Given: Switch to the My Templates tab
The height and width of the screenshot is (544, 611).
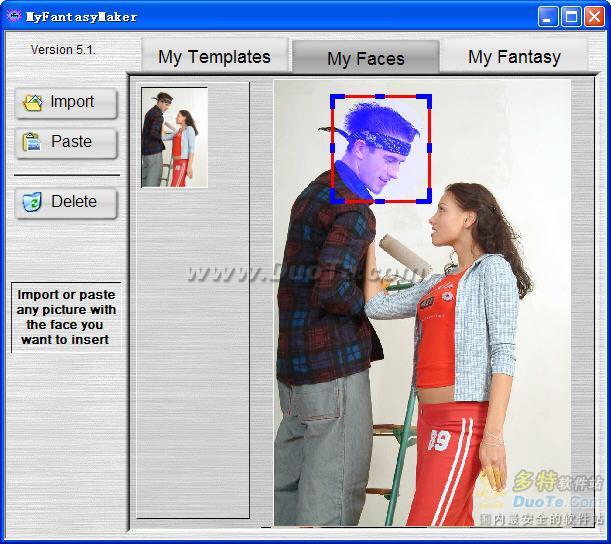Looking at the screenshot, I should [x=214, y=57].
